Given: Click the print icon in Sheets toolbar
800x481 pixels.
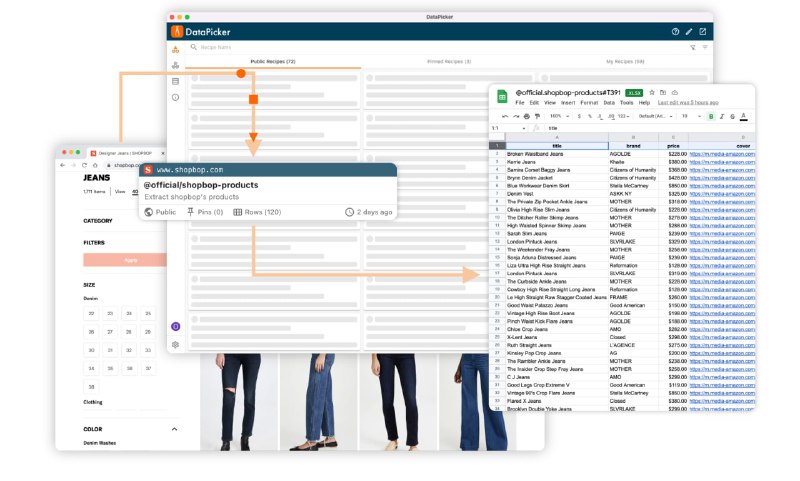Looking at the screenshot, I should click(526, 116).
